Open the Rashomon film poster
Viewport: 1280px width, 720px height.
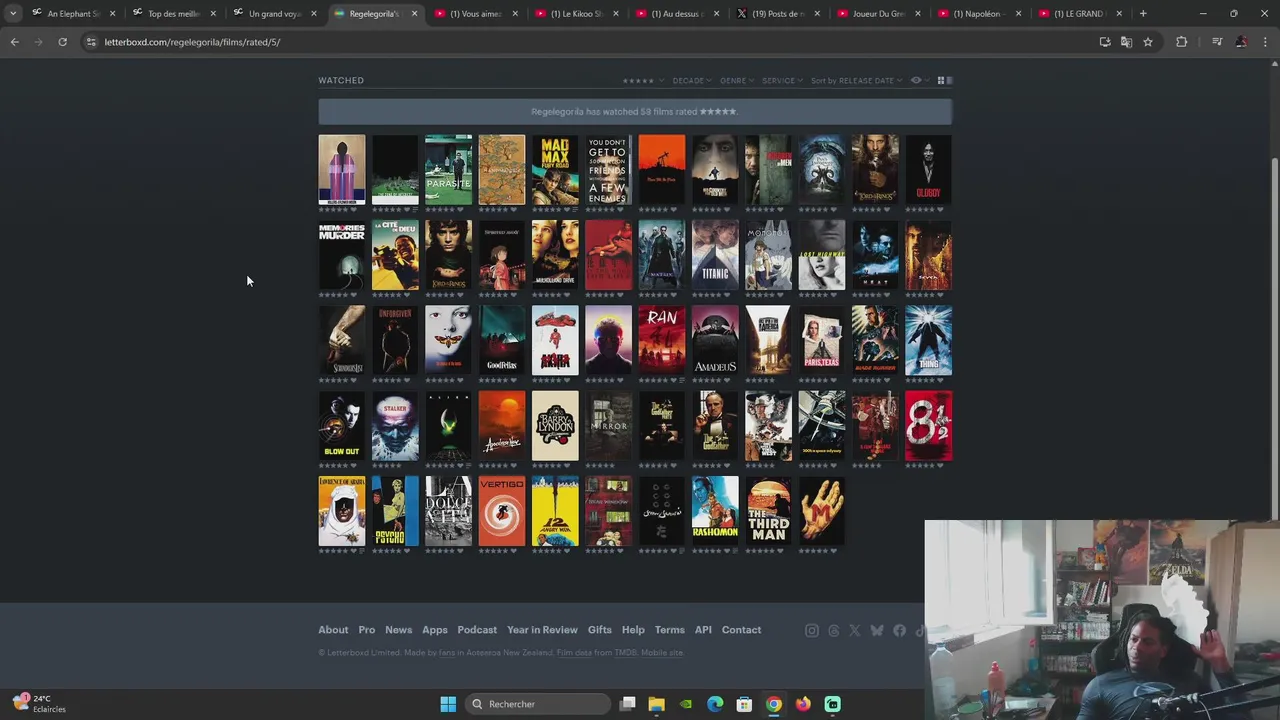pos(715,511)
